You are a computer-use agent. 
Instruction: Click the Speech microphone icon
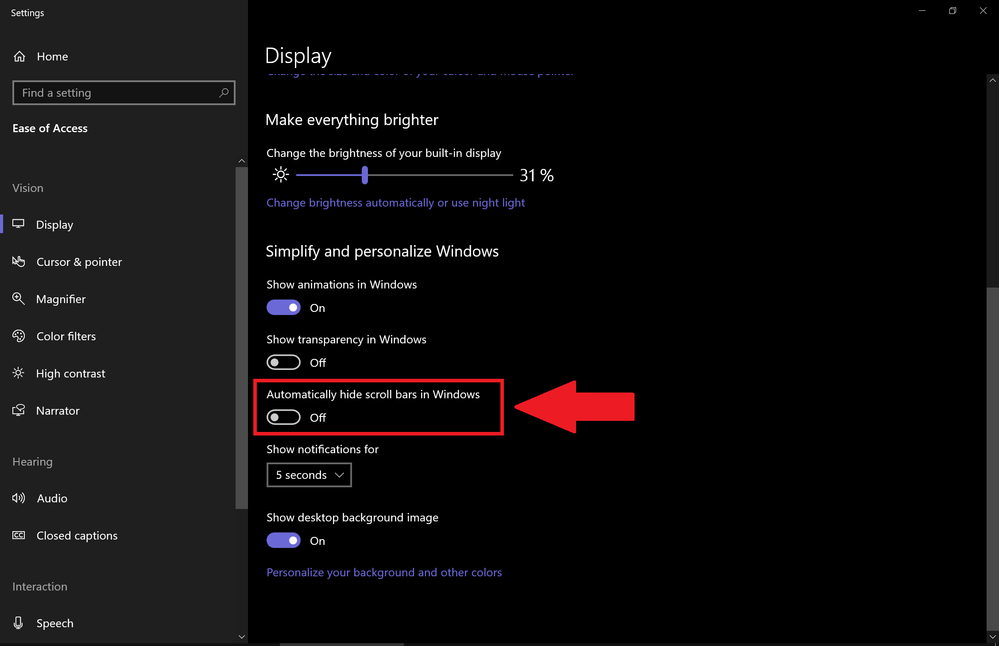[x=18, y=623]
